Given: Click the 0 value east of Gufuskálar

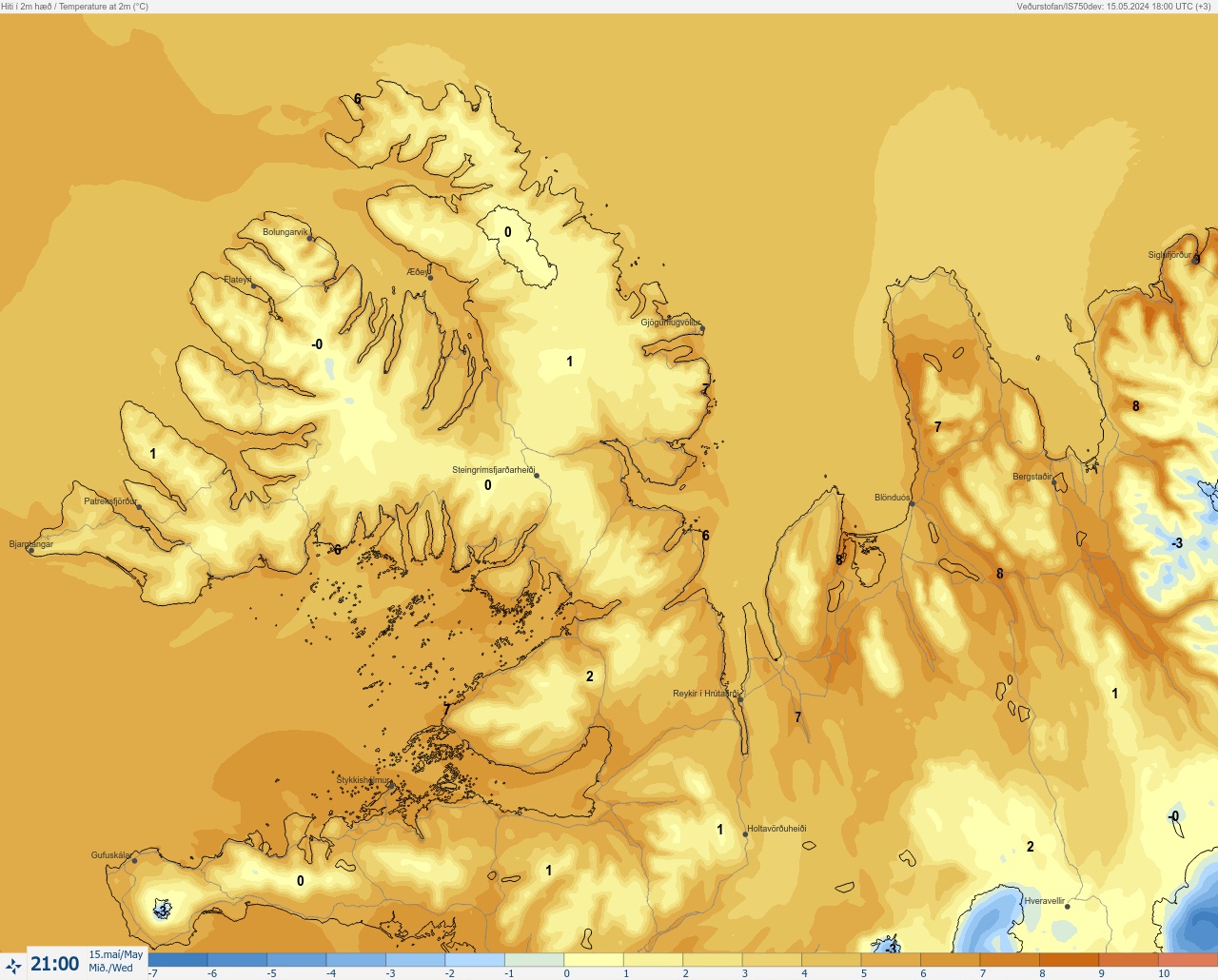Looking at the screenshot, I should coord(301,881).
